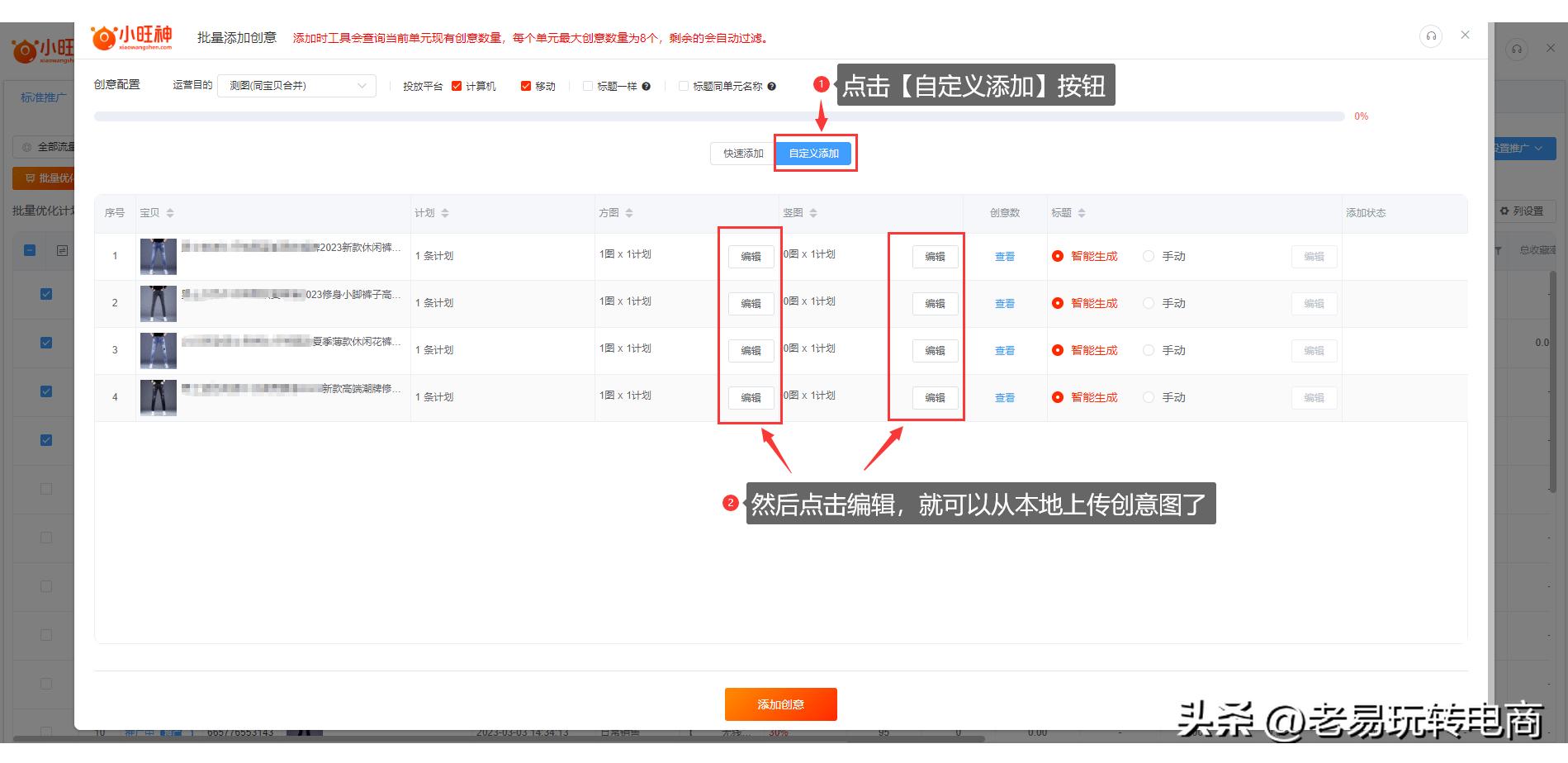Open the 查看 link in row 1

tap(1004, 256)
